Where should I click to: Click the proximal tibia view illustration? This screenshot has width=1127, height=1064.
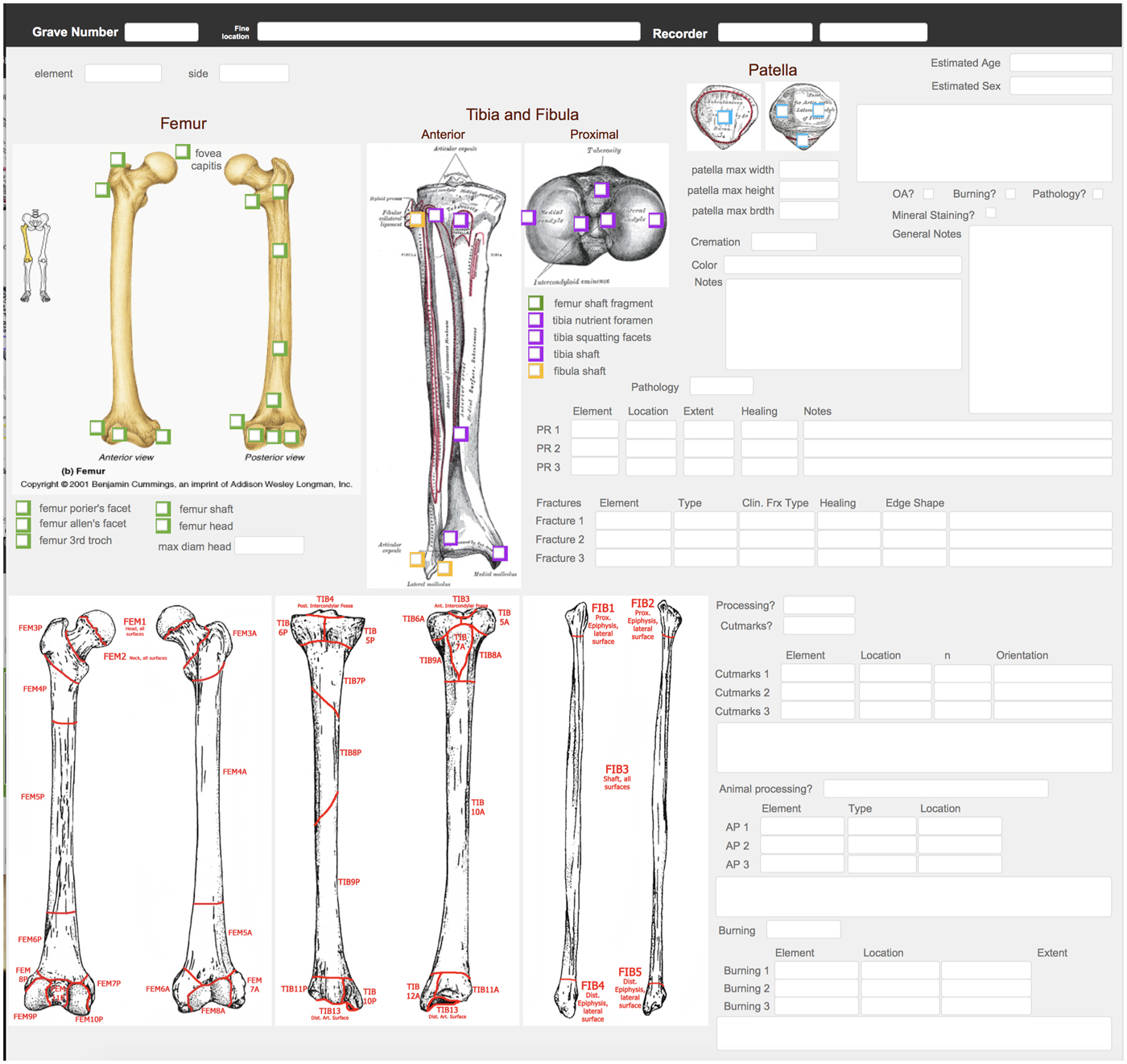tap(597, 215)
